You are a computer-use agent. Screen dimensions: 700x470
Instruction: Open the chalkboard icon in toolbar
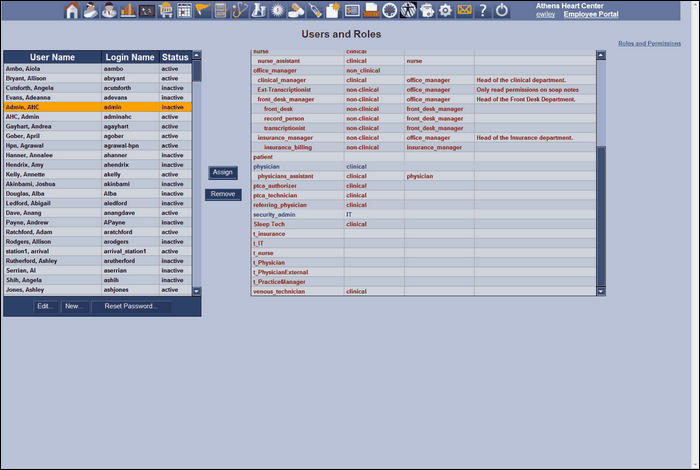[x=147, y=11]
